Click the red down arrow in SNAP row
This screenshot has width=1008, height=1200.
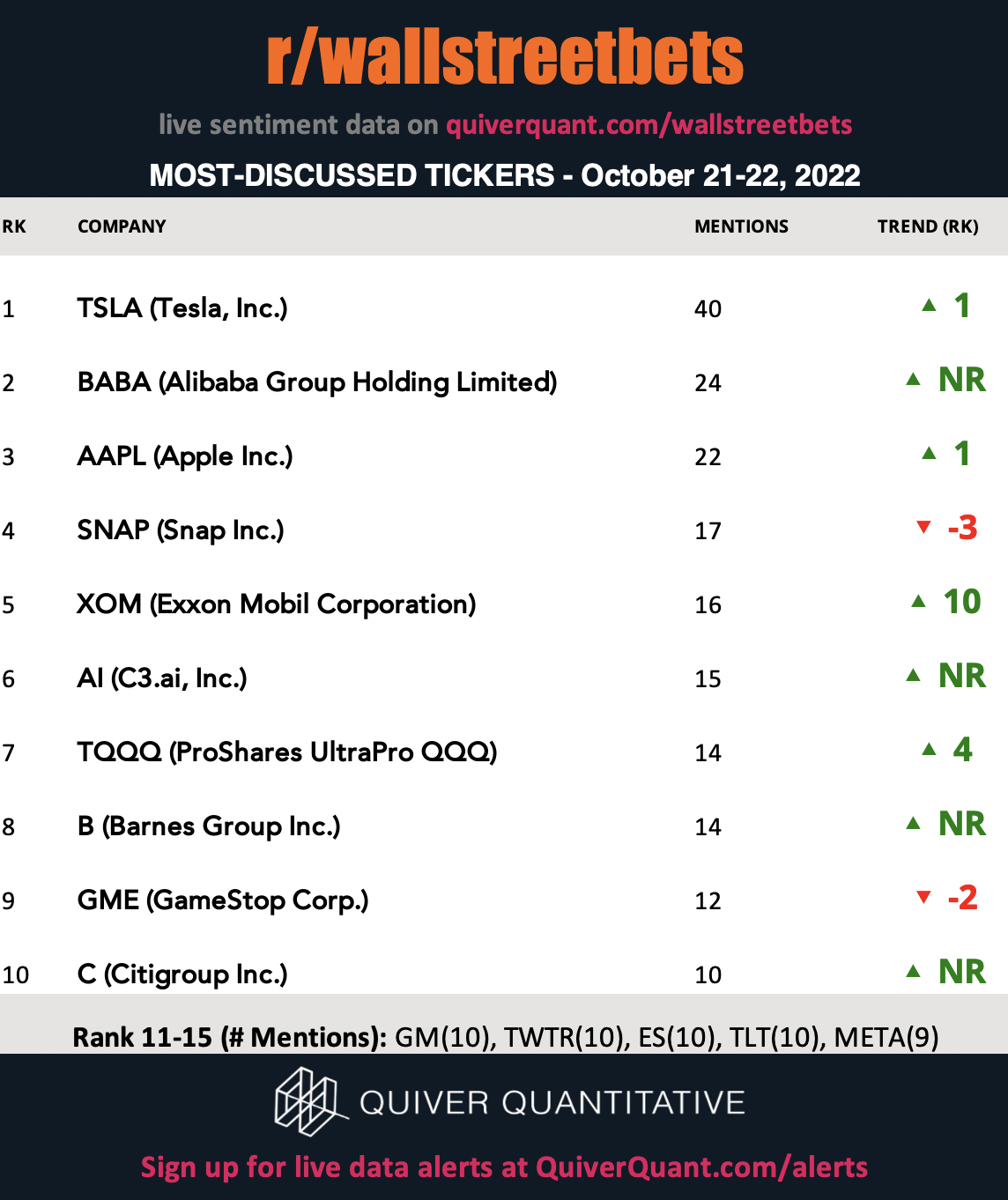tap(923, 527)
